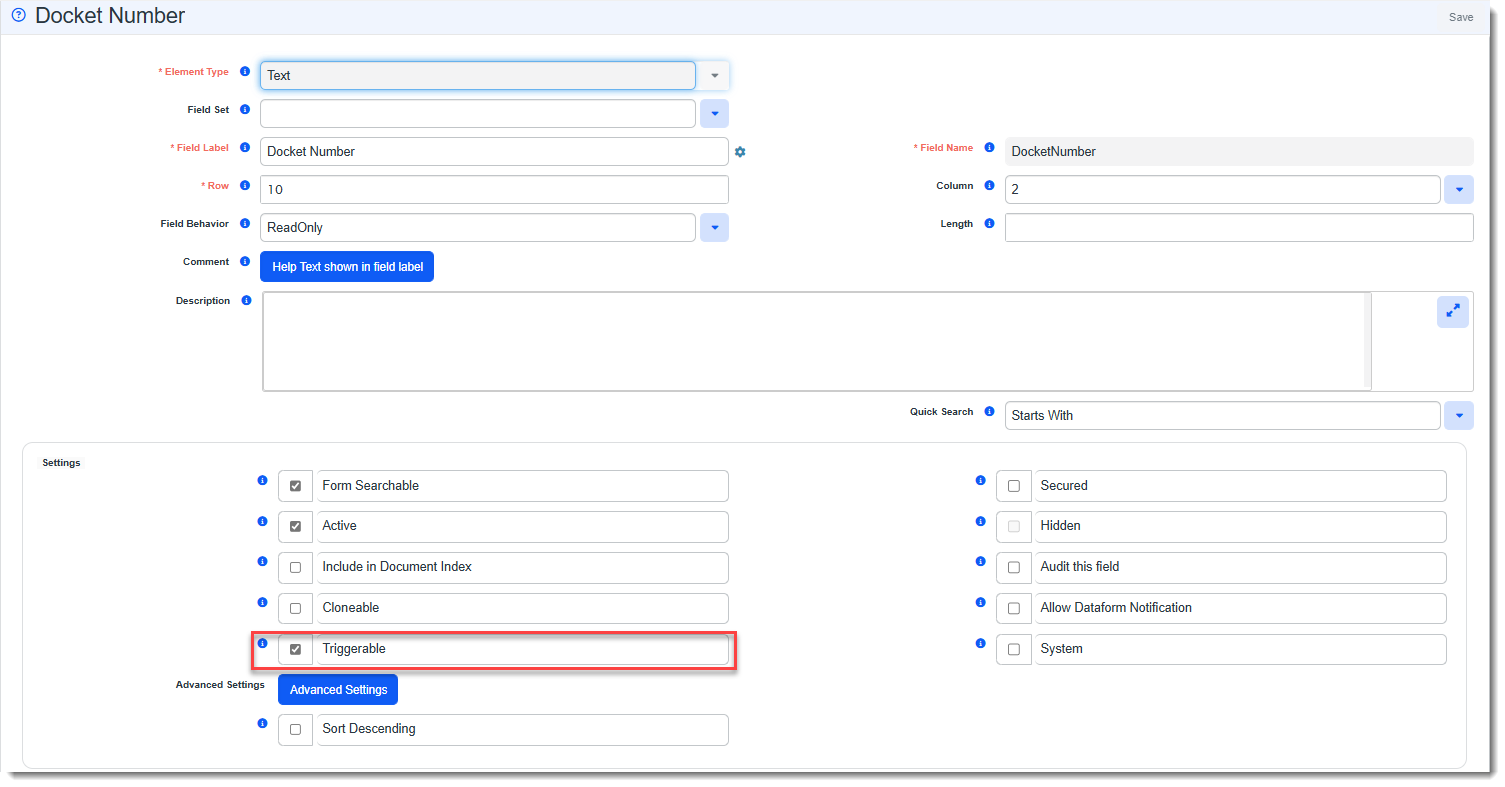This screenshot has width=1505, height=787.
Task: Enable the Cloneable checkbox
Action: pyautogui.click(x=295, y=609)
